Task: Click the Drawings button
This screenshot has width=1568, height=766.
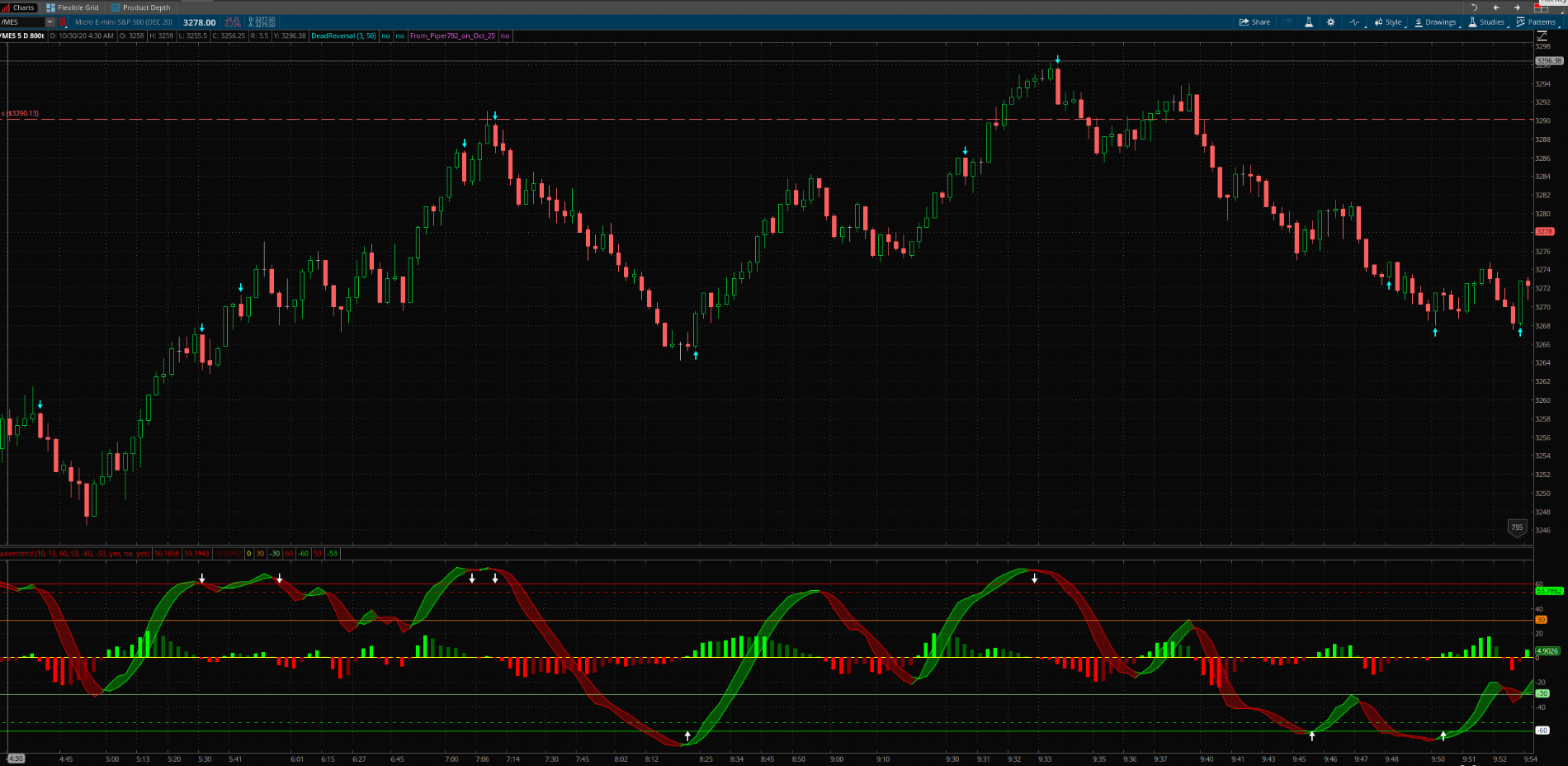Action: [1435, 22]
